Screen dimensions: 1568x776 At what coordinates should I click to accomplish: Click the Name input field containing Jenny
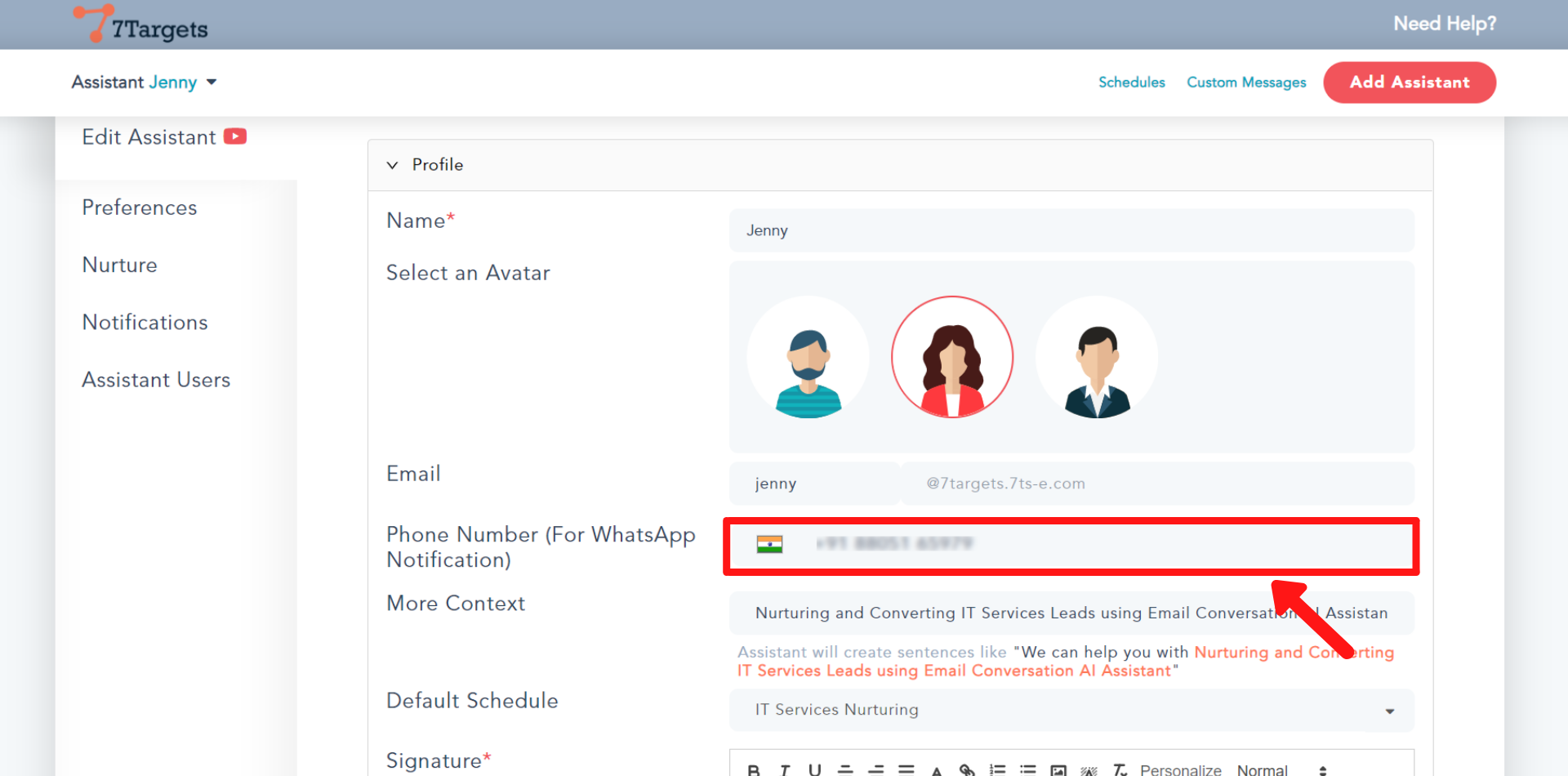click(1071, 230)
